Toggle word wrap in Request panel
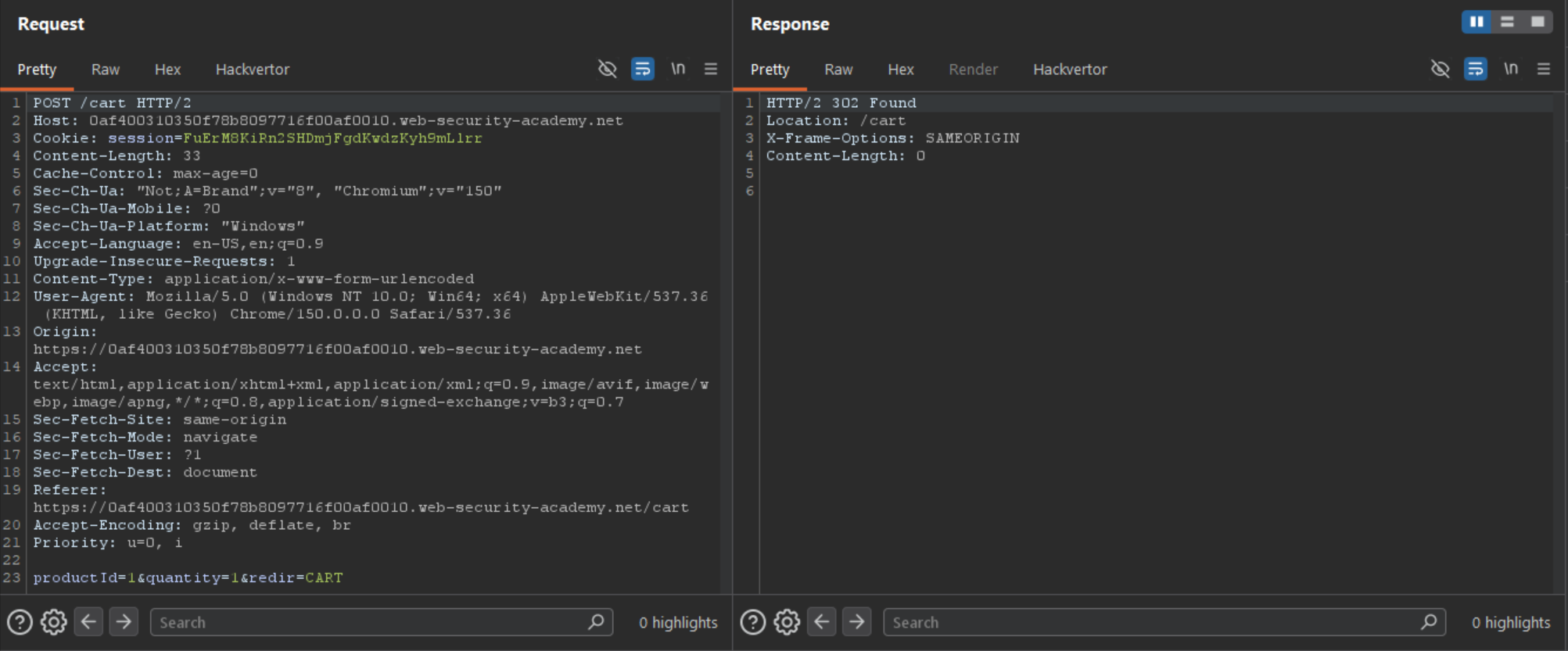 click(643, 69)
